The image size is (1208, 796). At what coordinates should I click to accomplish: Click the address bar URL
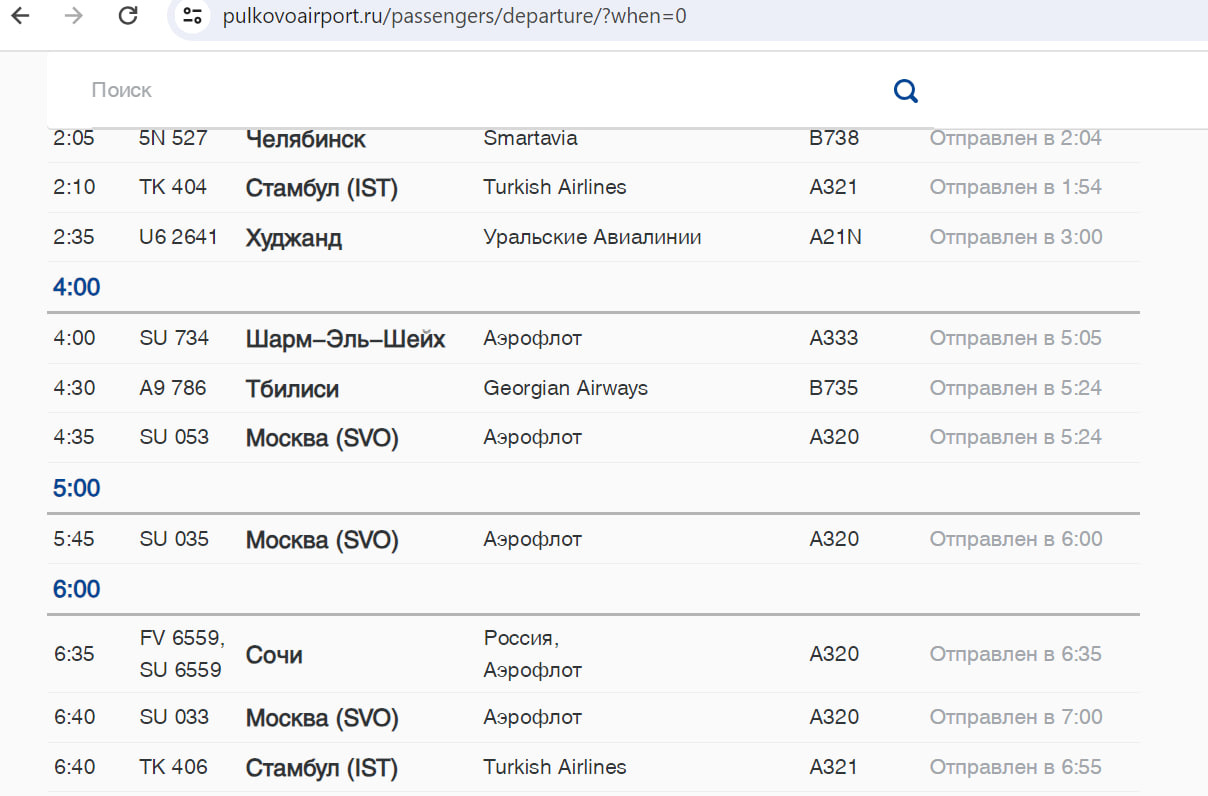pos(454,16)
